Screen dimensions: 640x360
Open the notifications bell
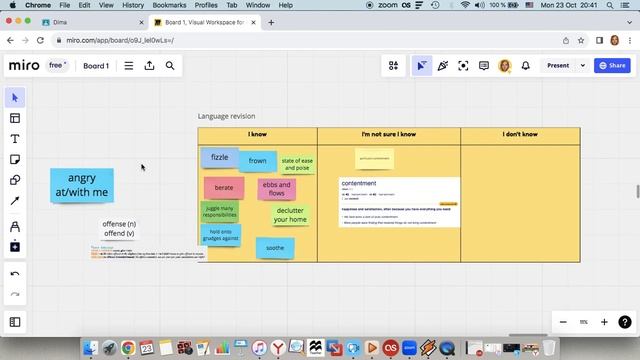[x=526, y=66]
